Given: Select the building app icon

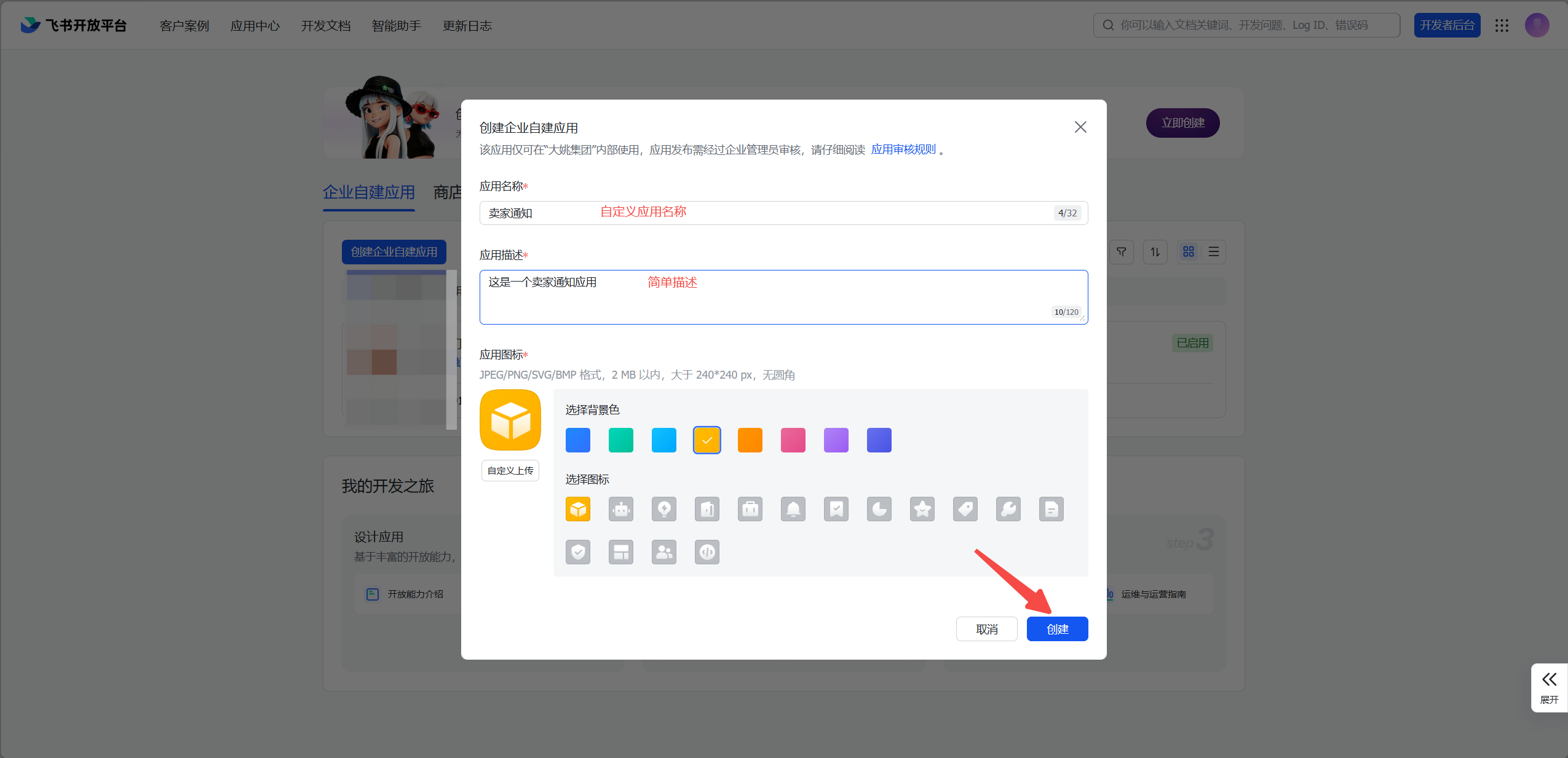Looking at the screenshot, I should (x=707, y=509).
